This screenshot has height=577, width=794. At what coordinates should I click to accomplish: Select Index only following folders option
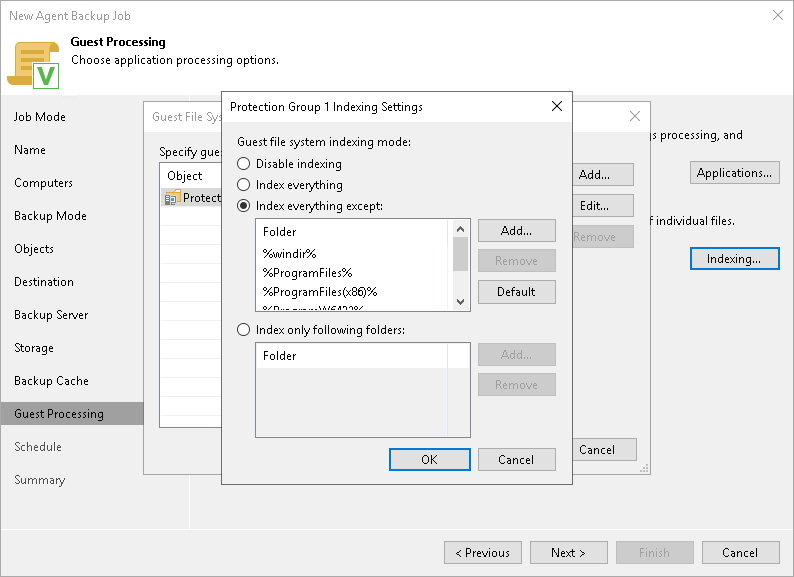click(x=244, y=330)
